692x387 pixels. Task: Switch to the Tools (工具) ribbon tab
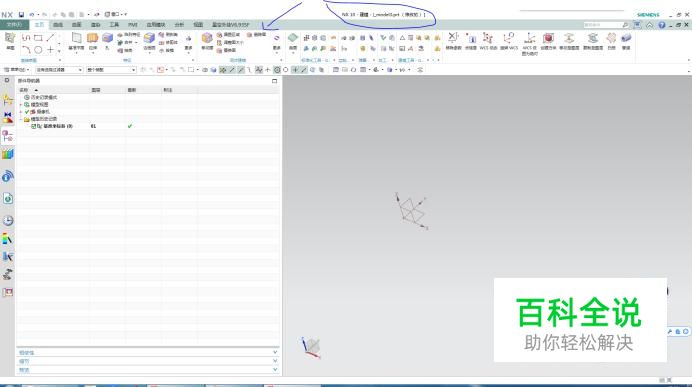(114, 25)
